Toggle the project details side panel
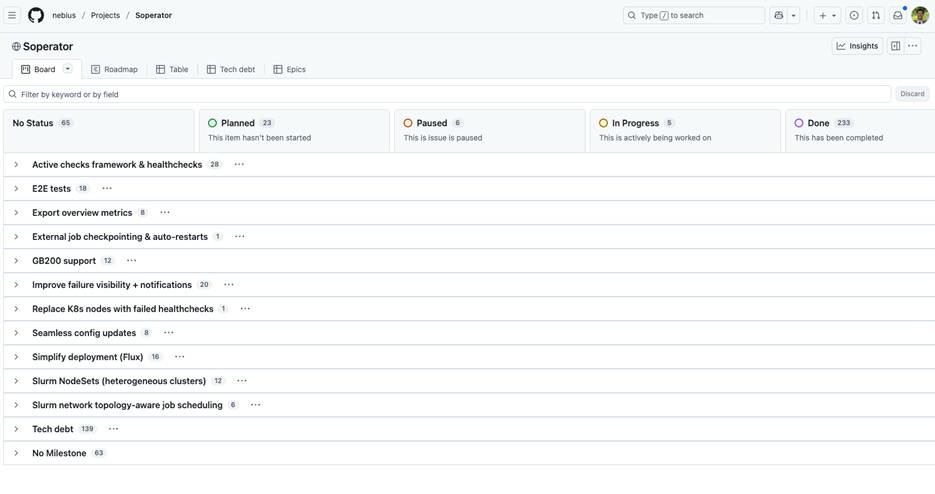The height and width of the screenshot is (494, 935). (x=896, y=46)
